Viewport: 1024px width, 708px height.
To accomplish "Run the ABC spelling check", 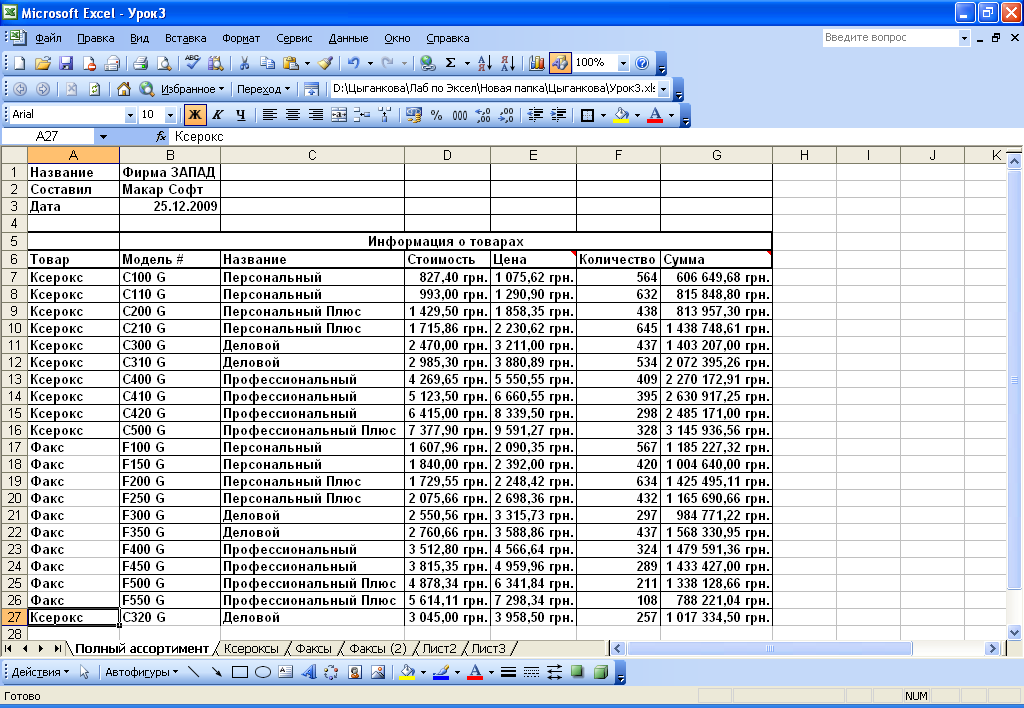I will (193, 63).
